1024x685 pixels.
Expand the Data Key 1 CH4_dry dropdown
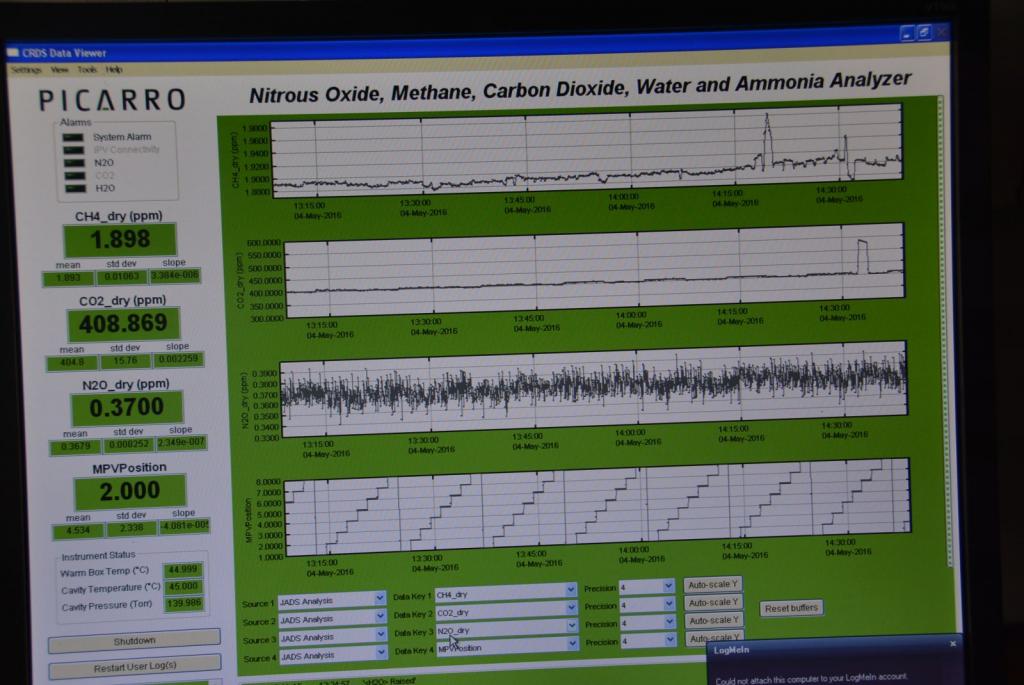(571, 592)
